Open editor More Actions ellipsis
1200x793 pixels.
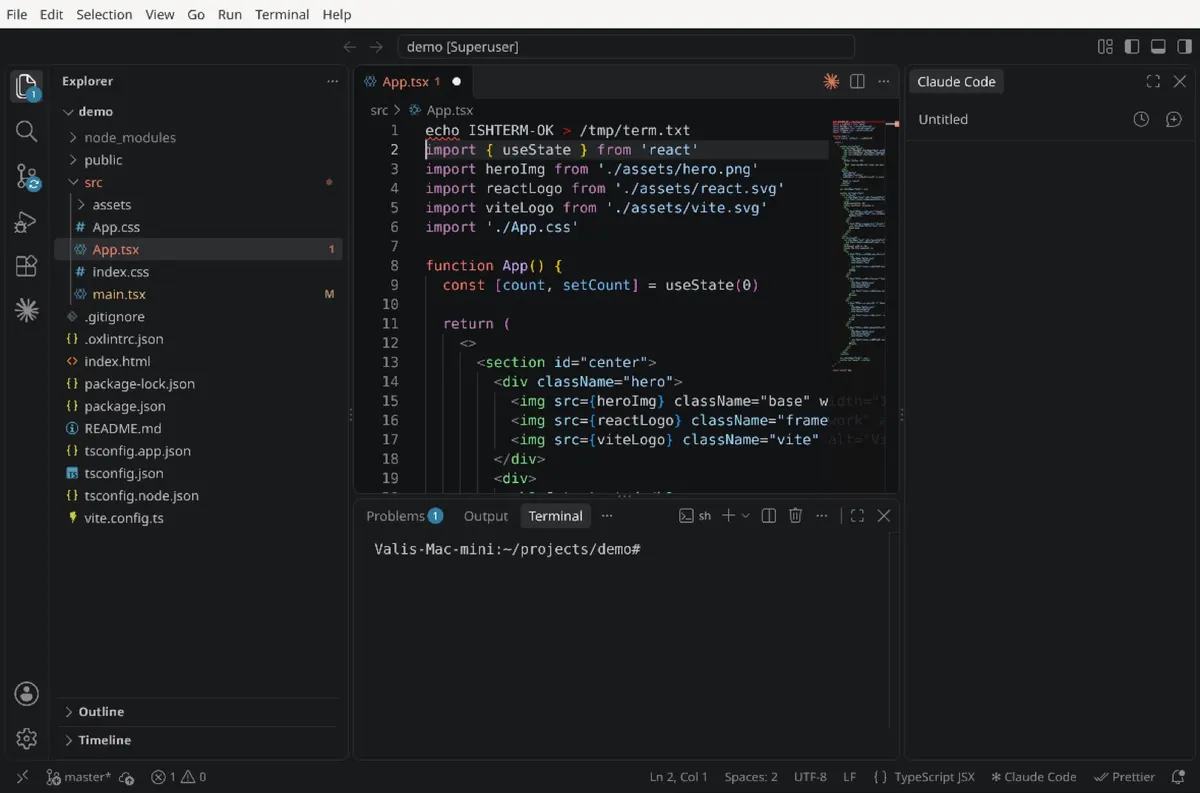[883, 82]
